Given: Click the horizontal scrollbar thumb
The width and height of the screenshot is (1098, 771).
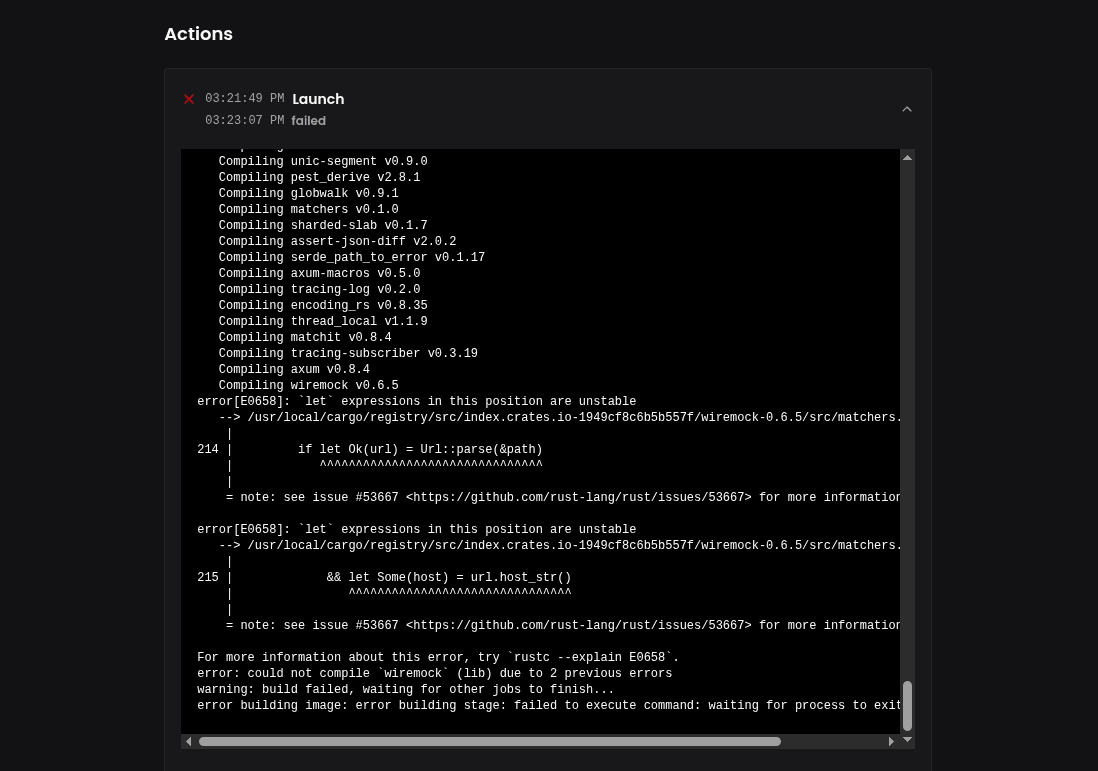Looking at the screenshot, I should (490, 742).
